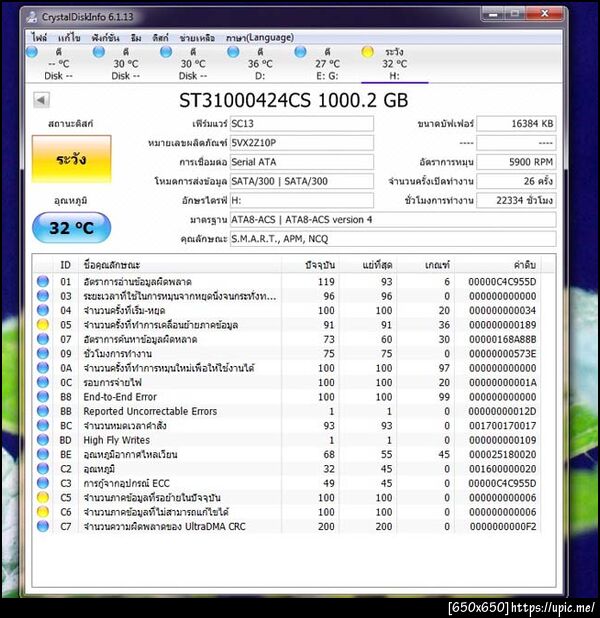This screenshot has height=618, width=600.
Task: Click the 32 °C temperature button
Action: click(71, 228)
